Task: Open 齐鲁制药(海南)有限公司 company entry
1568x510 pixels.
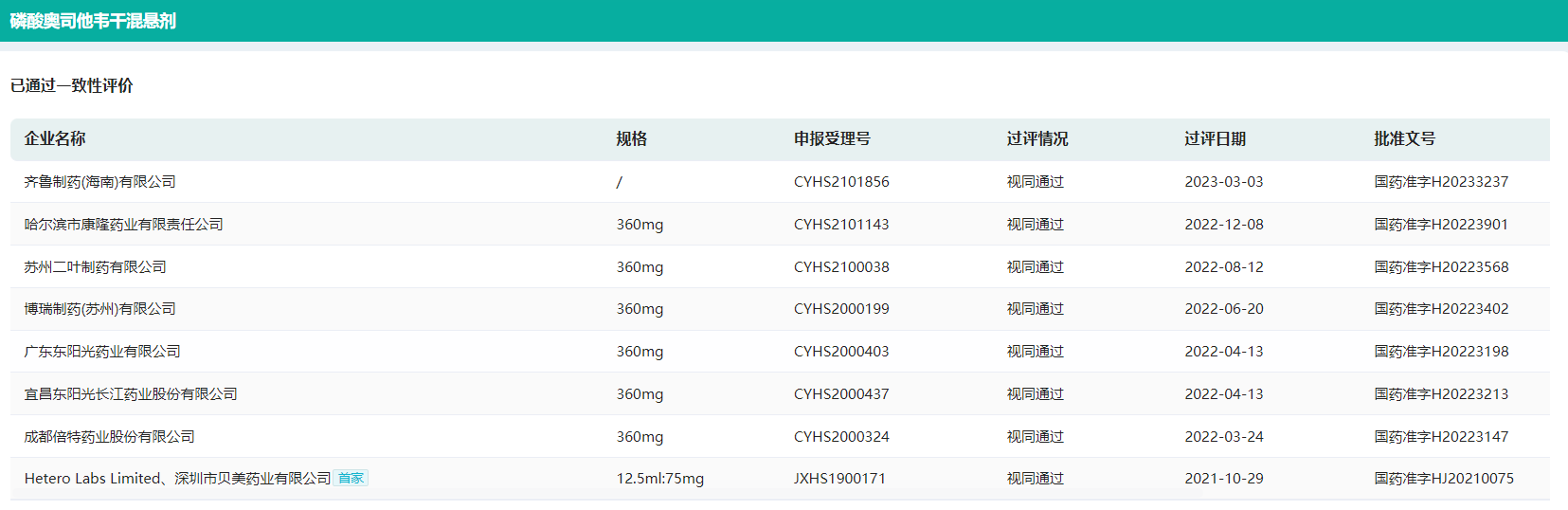Action: point(100,182)
